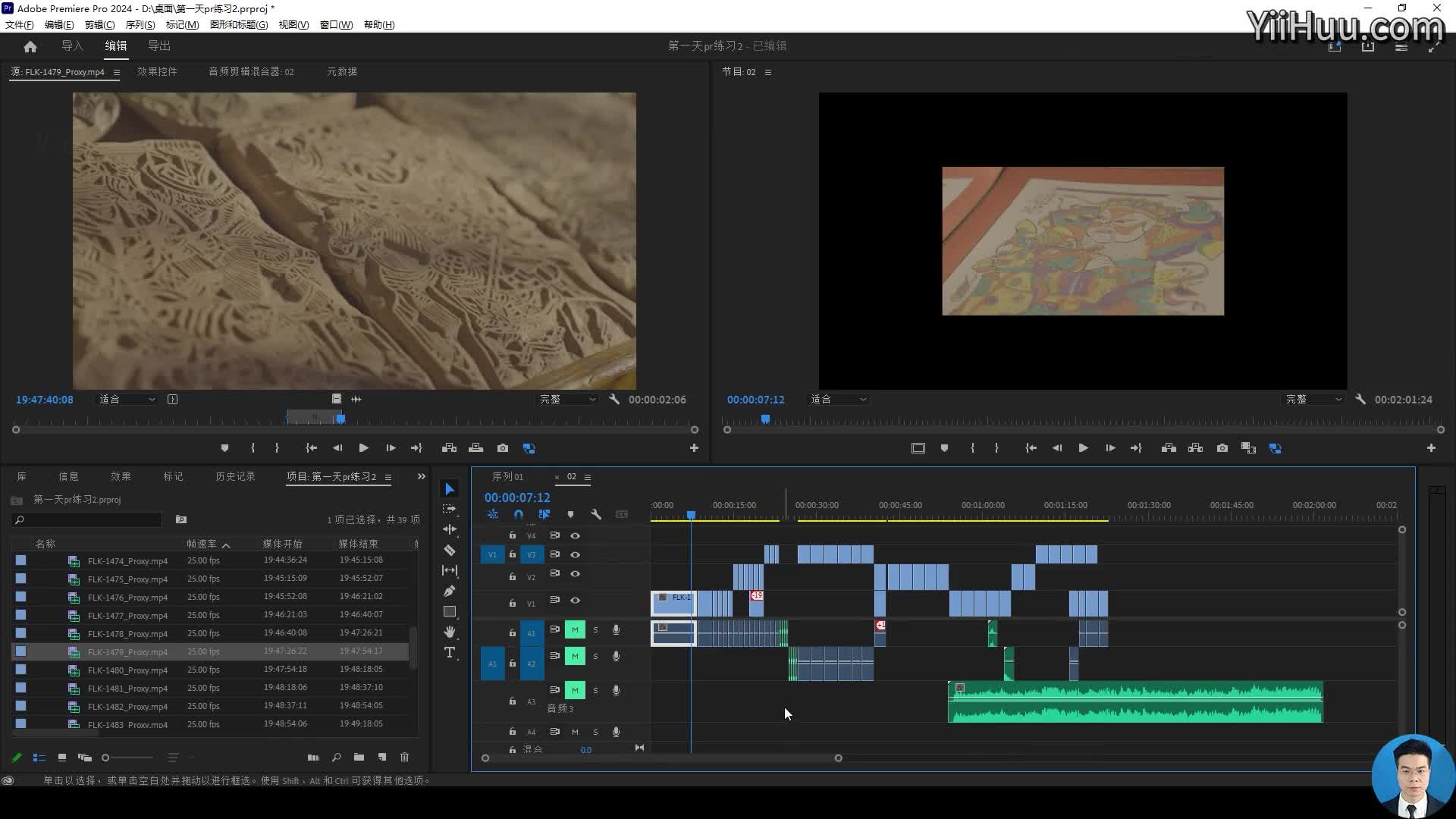Open Program panel menu
This screenshot has width=1456, height=819.
point(768,72)
